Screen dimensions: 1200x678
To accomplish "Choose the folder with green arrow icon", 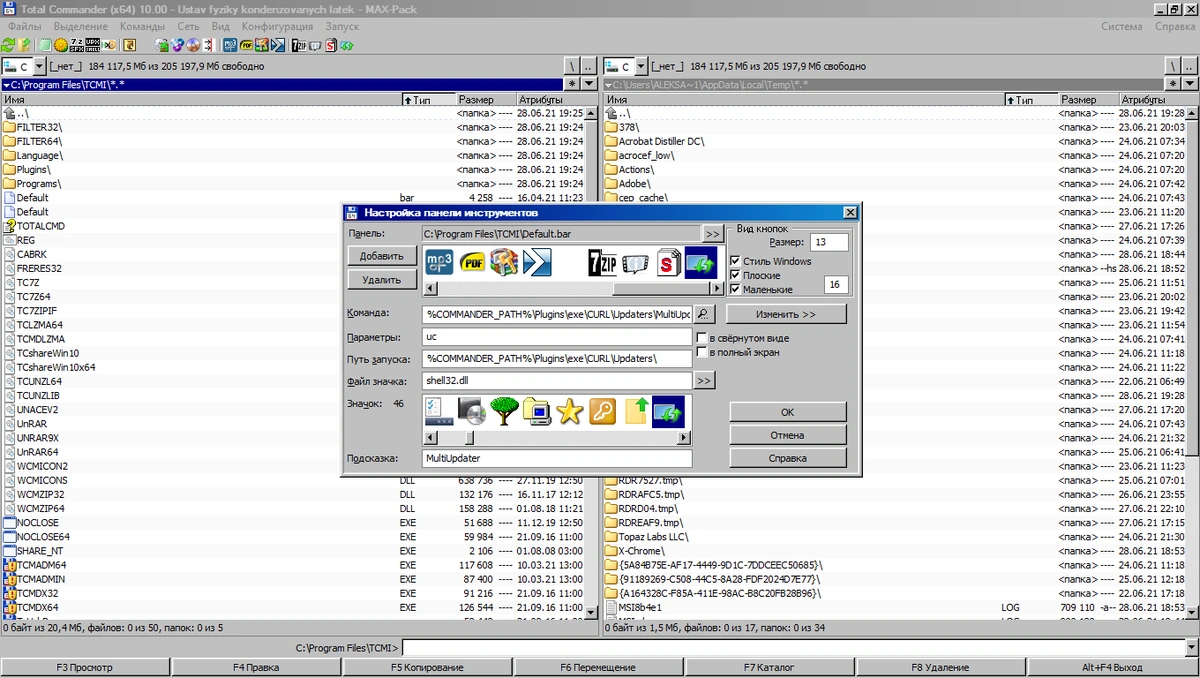I will pos(636,411).
